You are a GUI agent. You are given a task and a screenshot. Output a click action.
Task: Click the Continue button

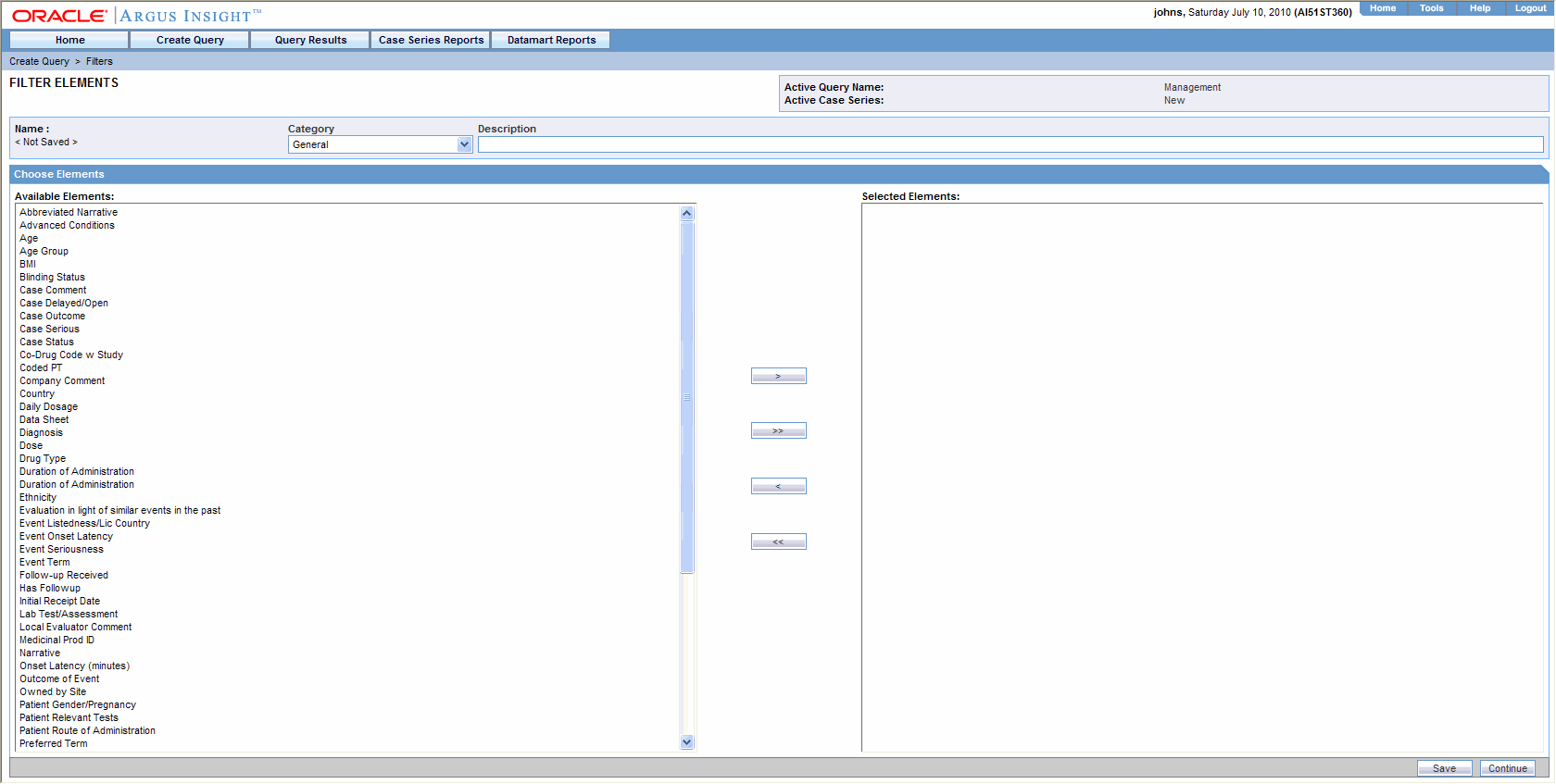1507,768
